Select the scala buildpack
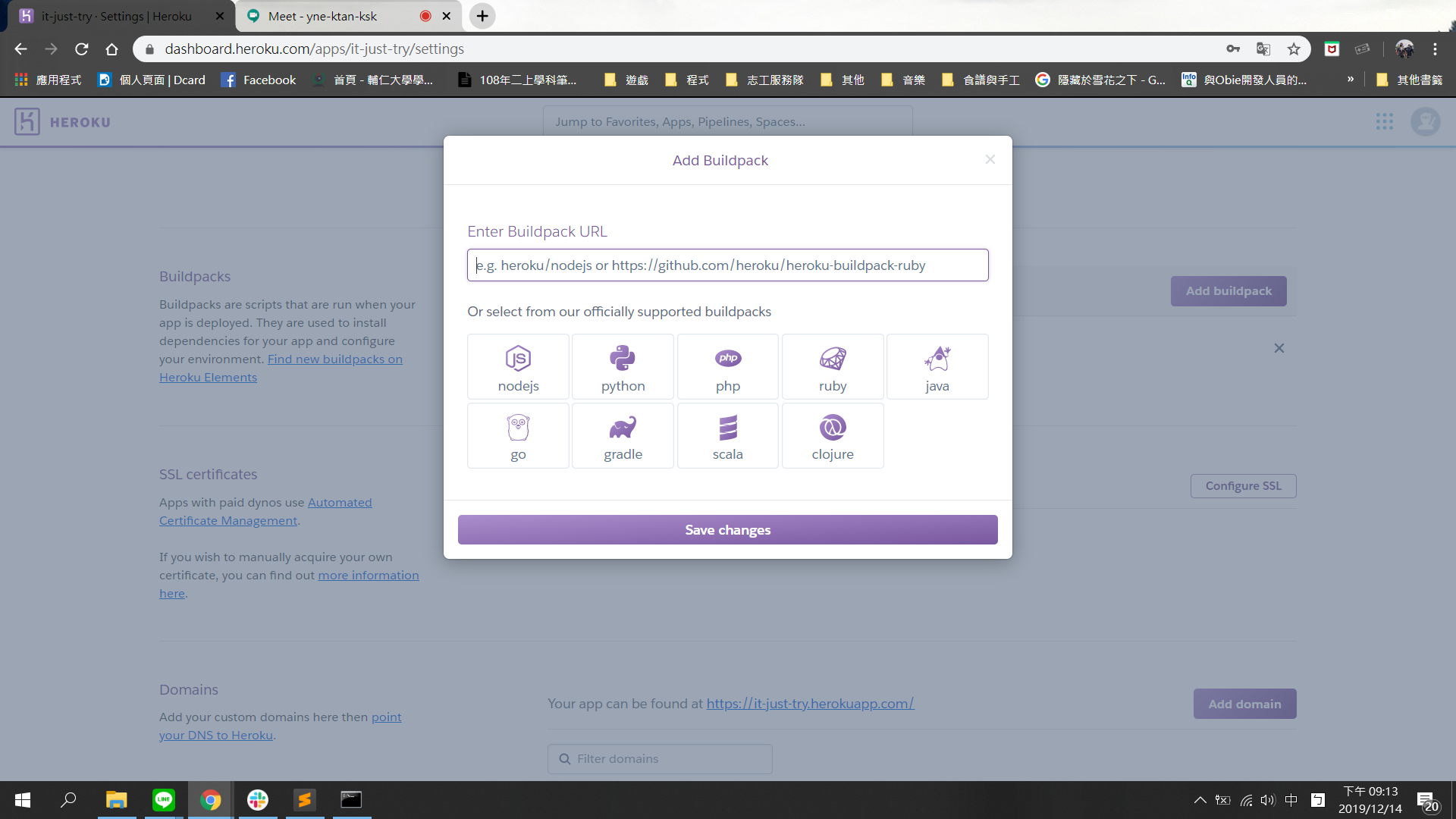 (x=727, y=436)
